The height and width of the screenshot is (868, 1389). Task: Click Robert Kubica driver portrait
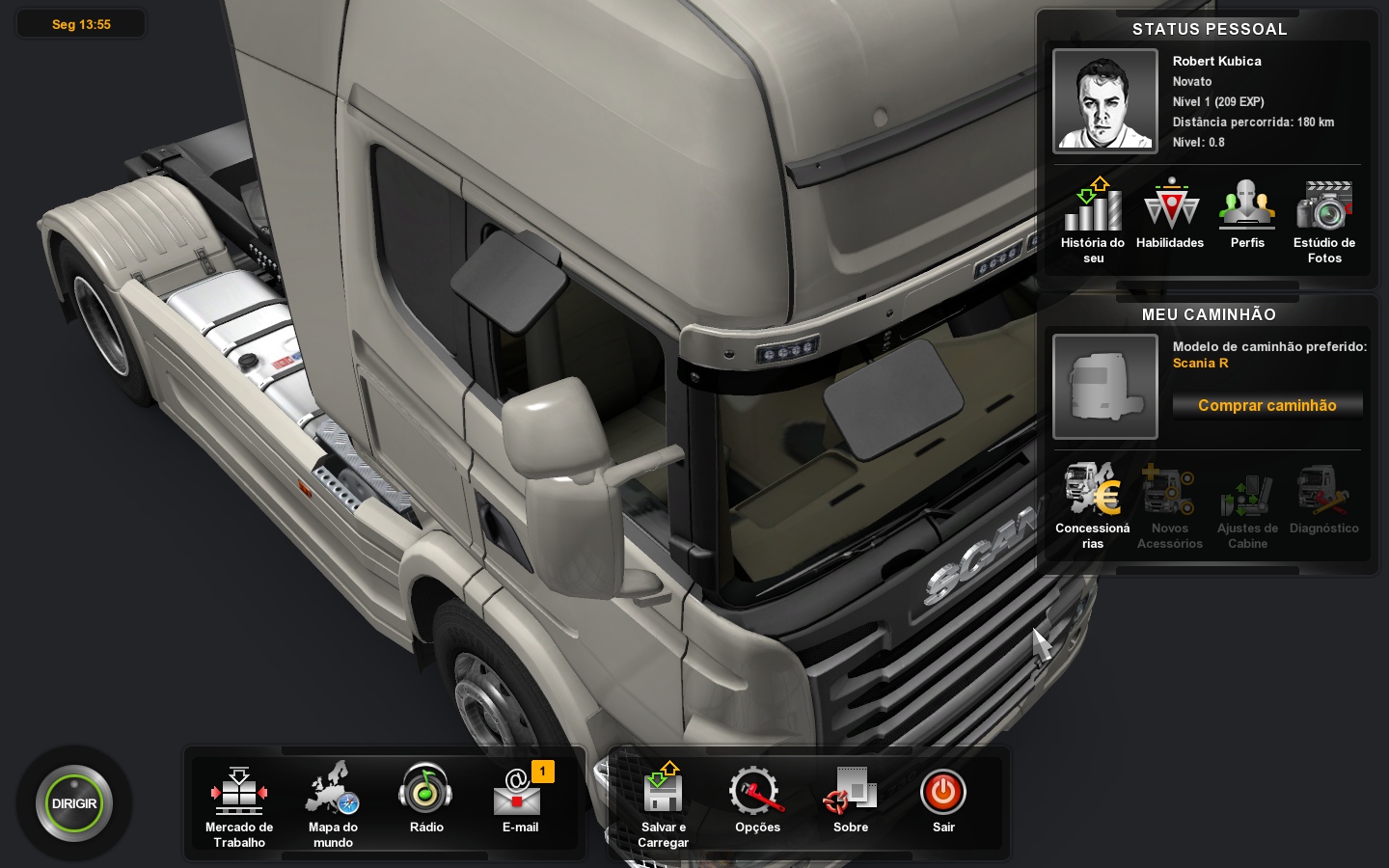(x=1105, y=101)
